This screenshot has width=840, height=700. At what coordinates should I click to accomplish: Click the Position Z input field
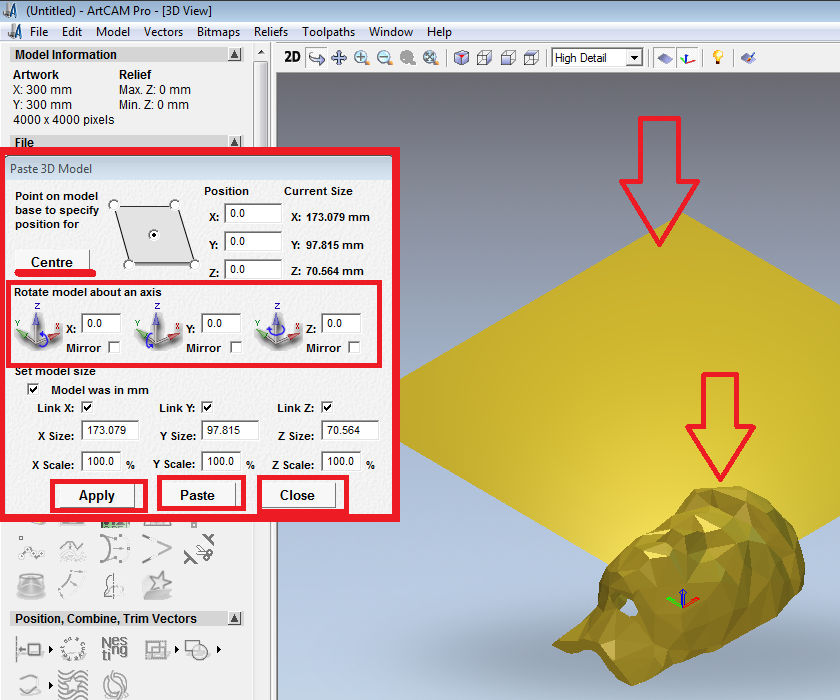click(x=253, y=269)
